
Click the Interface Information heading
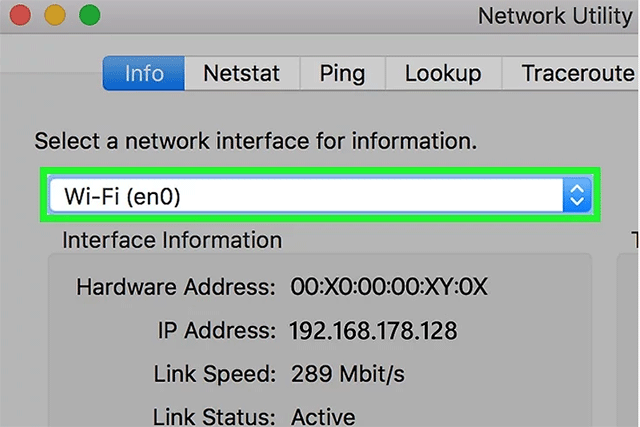172,240
